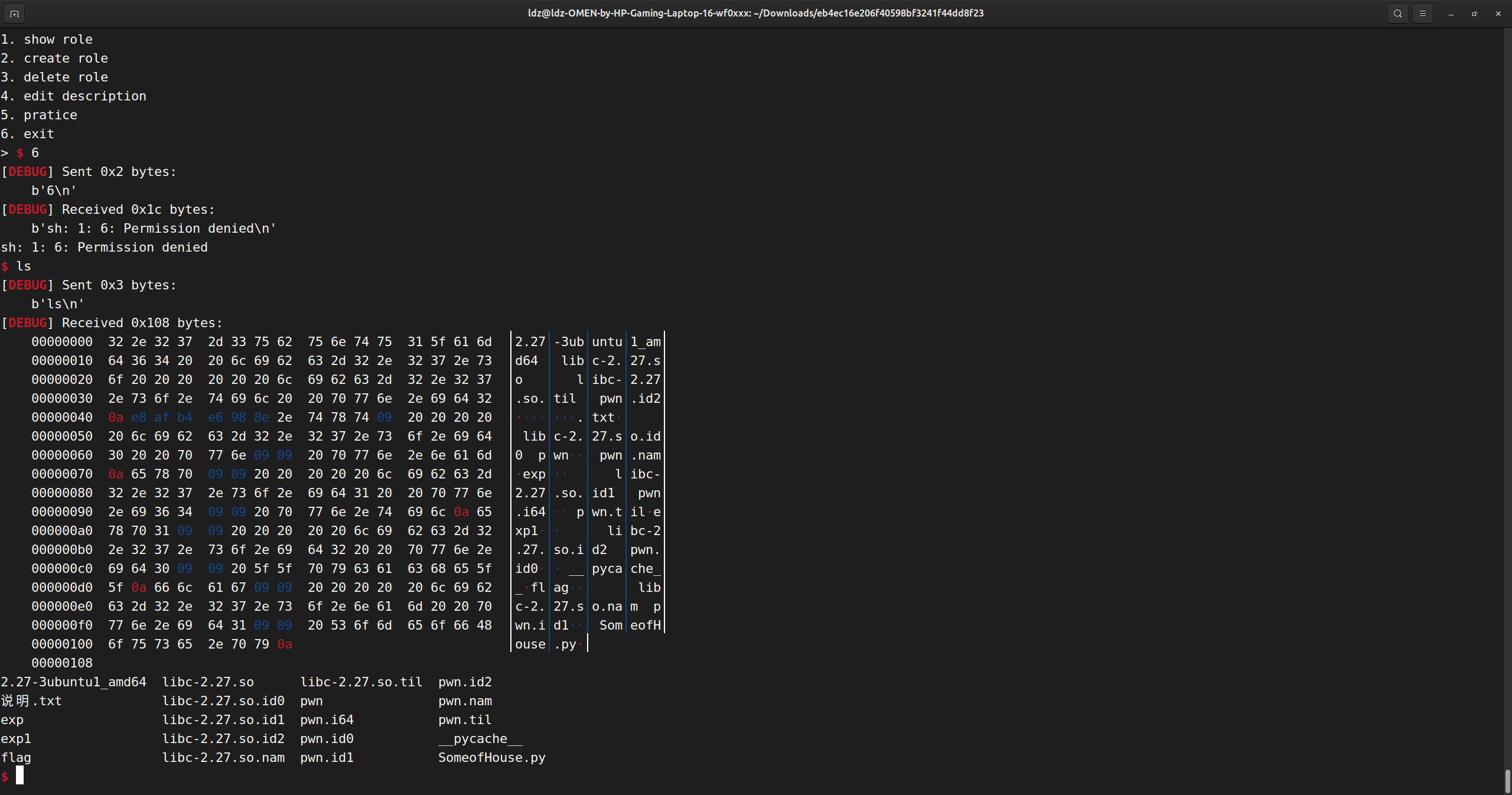
Task: Click the '4. edit description' line
Action: [x=73, y=96]
